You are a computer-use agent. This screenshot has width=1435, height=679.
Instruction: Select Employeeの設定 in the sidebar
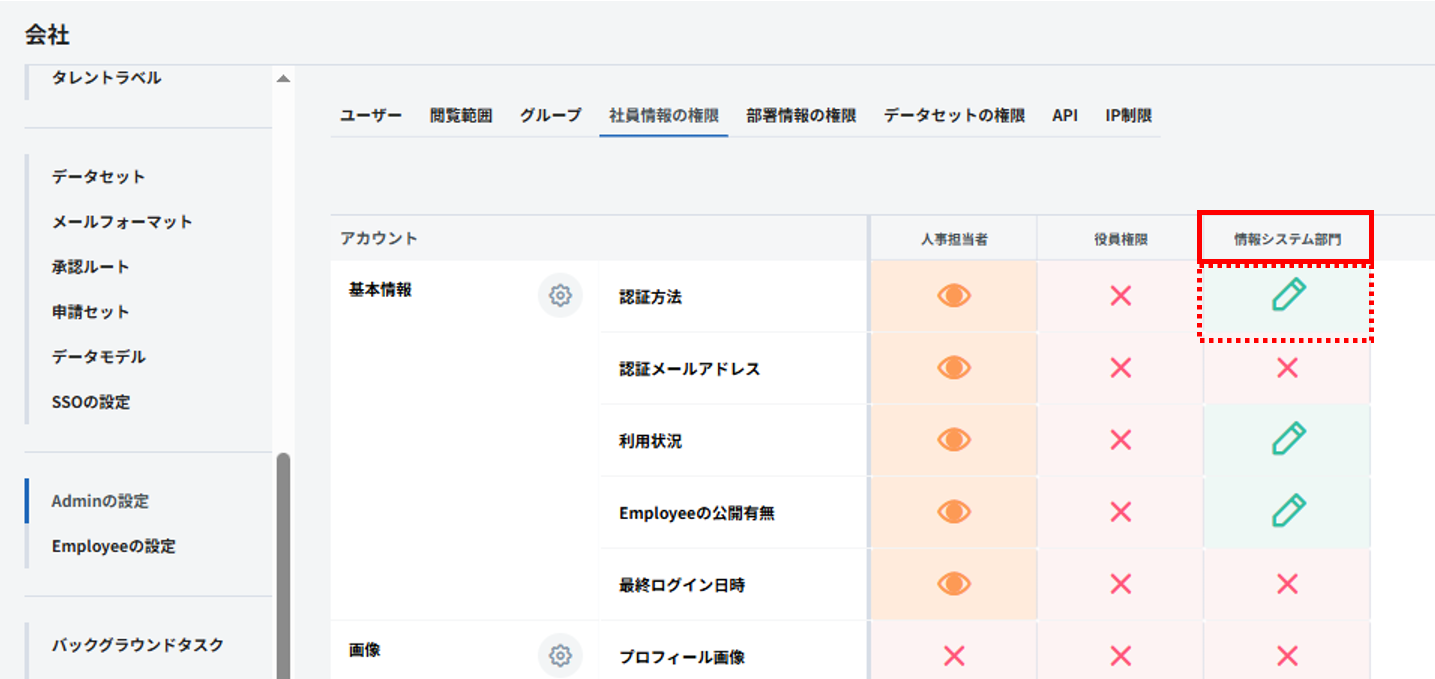[113, 546]
